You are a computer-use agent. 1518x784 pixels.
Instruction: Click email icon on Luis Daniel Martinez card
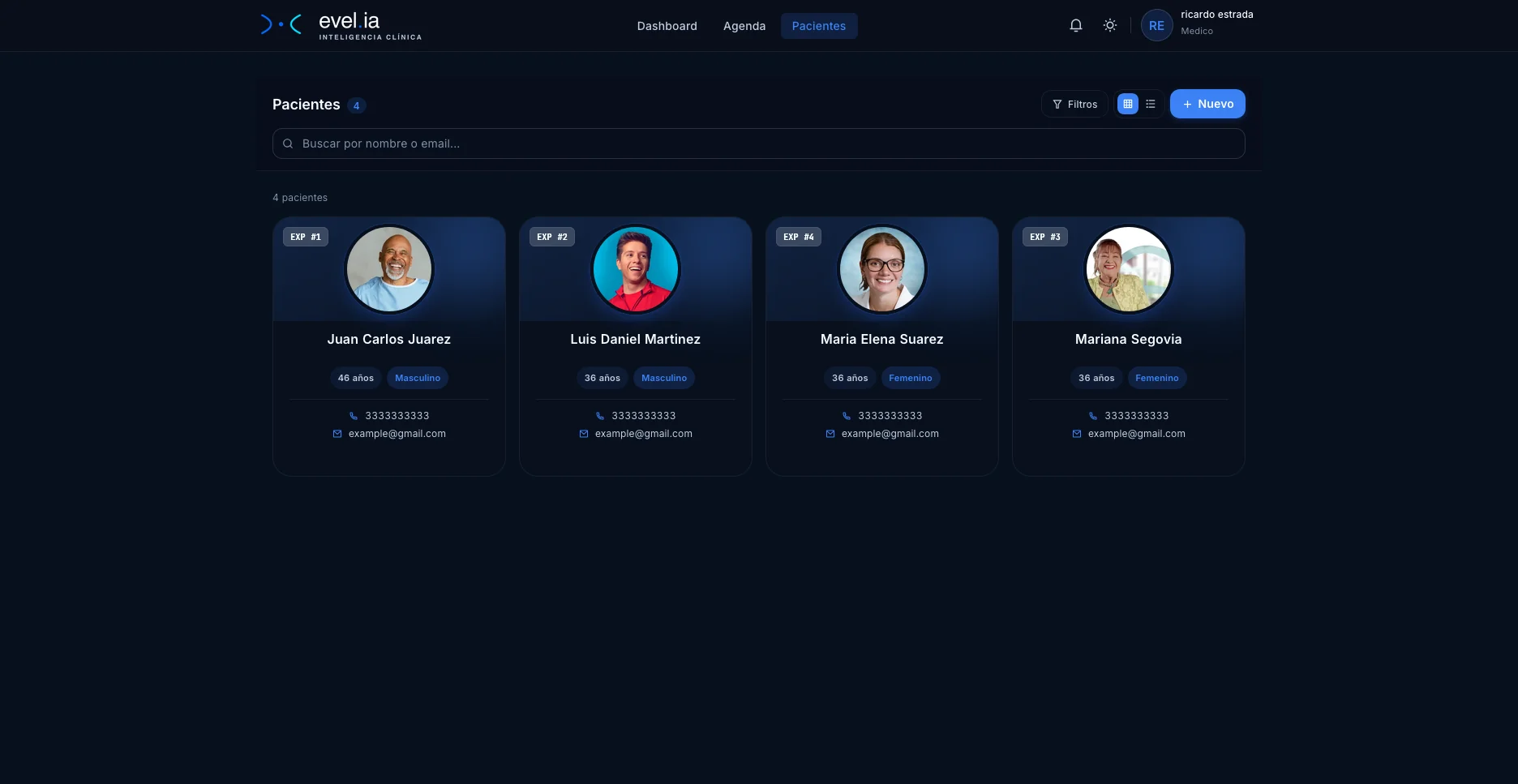coord(584,434)
